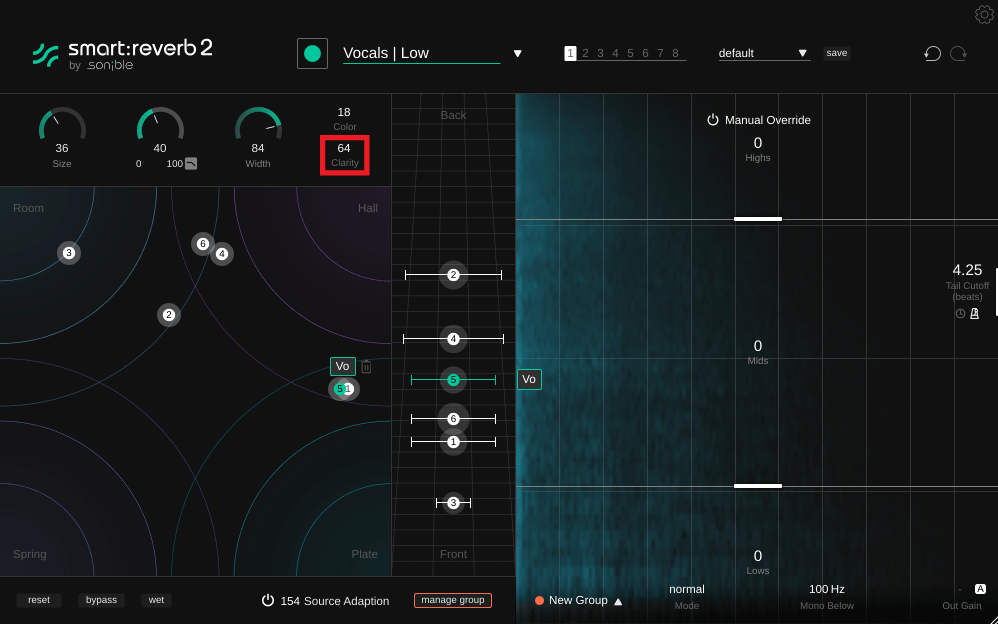Click the reset button
Image resolution: width=998 pixels, height=624 pixels.
point(39,600)
